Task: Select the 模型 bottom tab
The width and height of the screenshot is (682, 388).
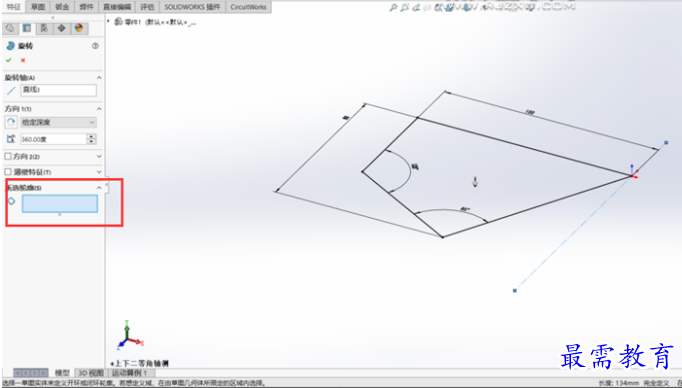Action: pos(62,373)
